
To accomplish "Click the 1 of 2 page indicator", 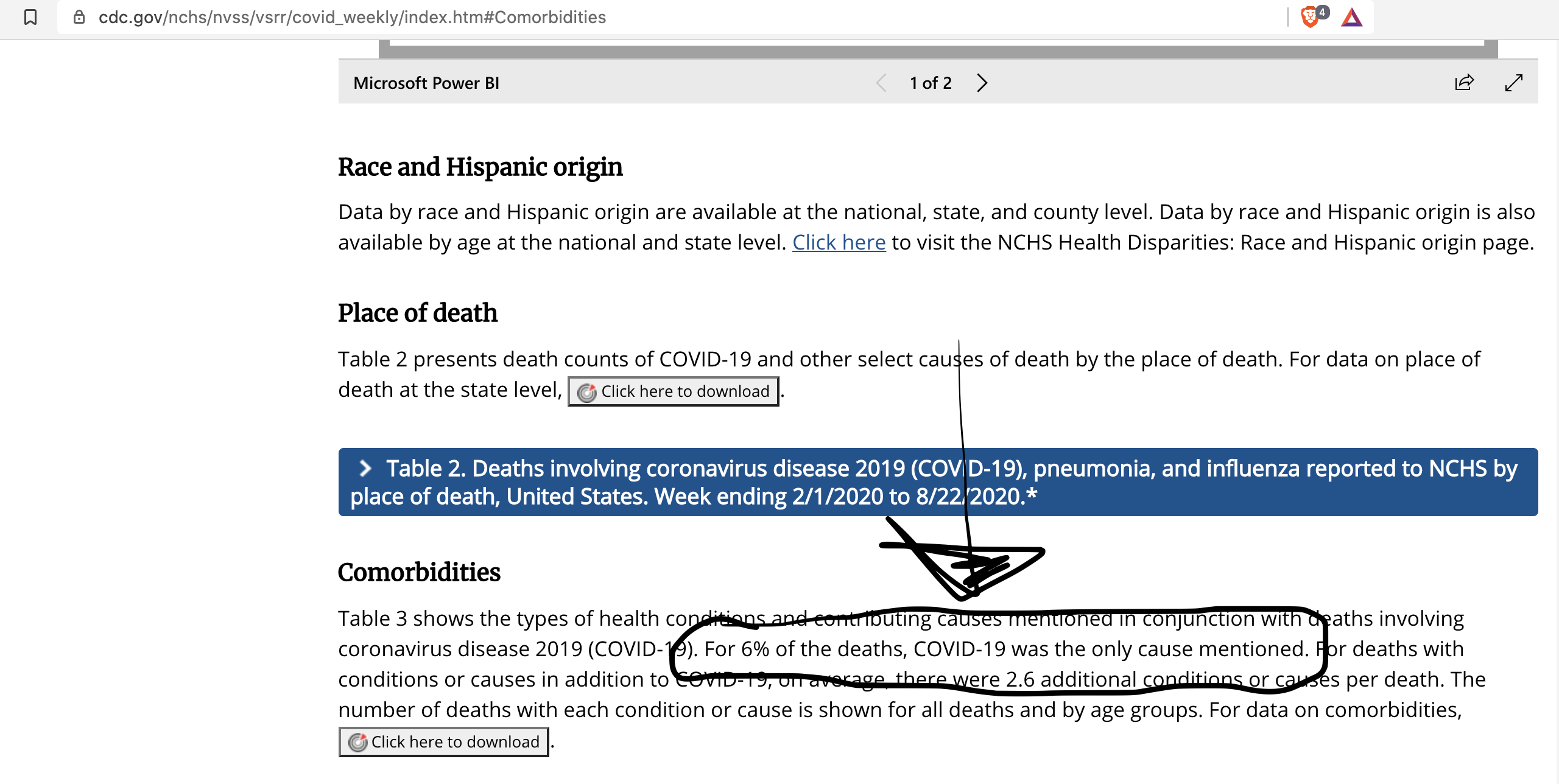I will click(931, 83).
